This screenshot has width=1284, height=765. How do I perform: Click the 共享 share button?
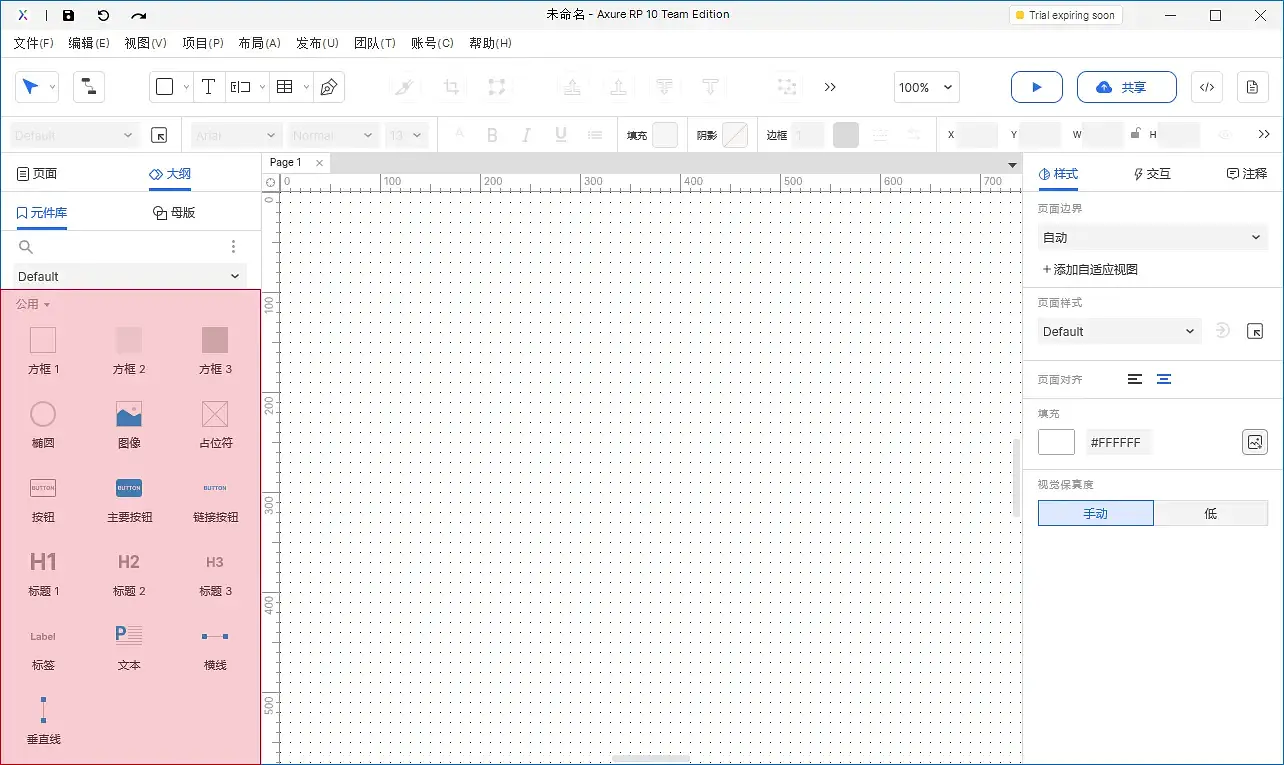coord(1126,87)
